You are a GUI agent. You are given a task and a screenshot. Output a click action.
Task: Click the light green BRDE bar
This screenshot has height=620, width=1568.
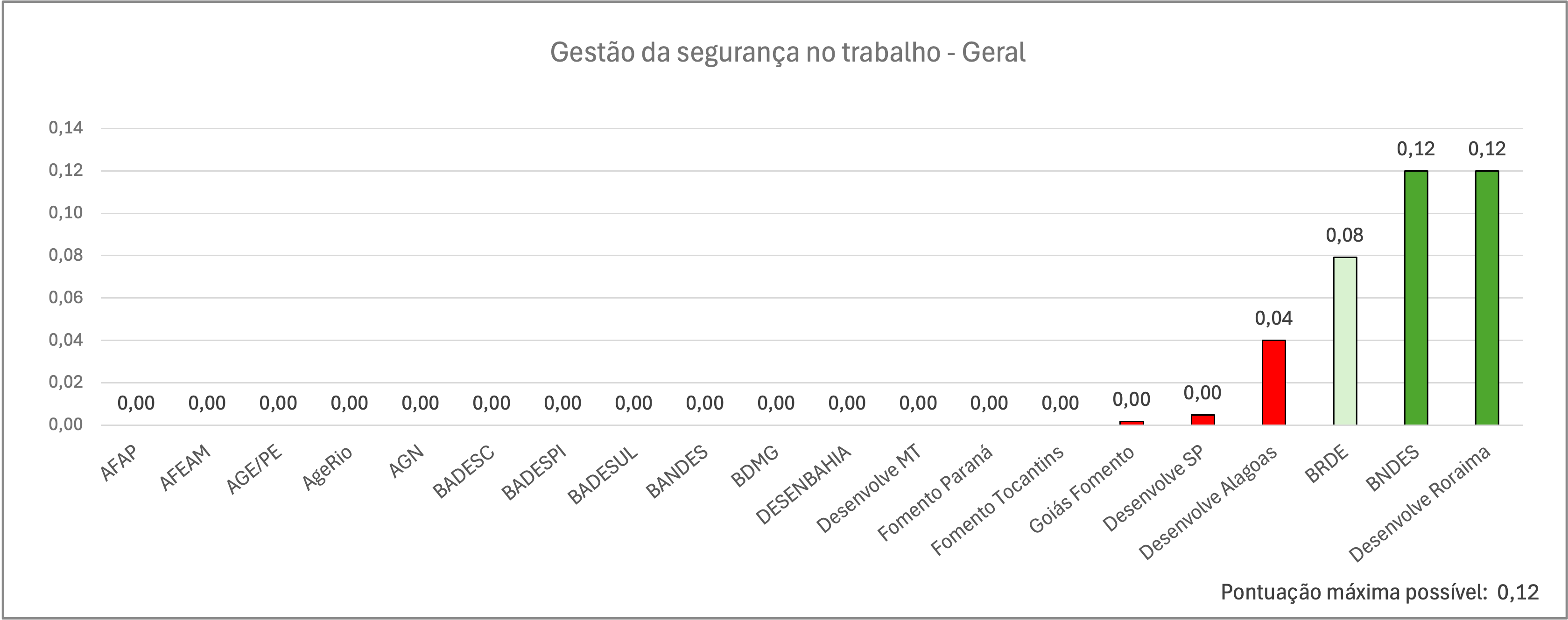tap(1344, 341)
